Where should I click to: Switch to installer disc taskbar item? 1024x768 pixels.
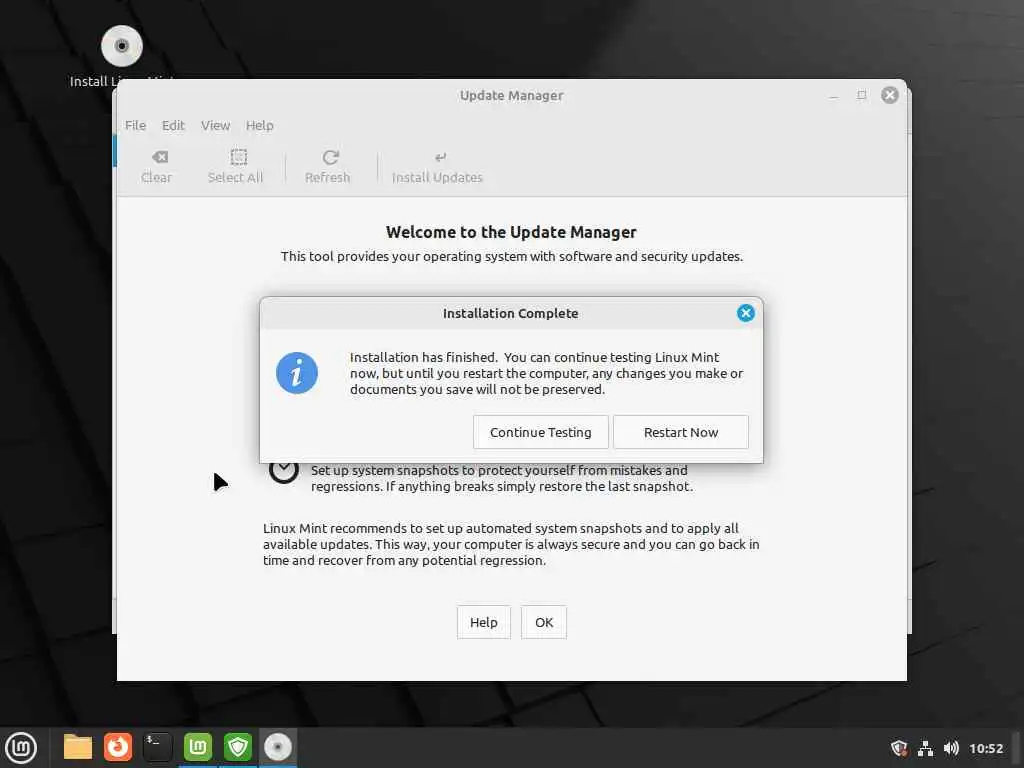click(278, 748)
